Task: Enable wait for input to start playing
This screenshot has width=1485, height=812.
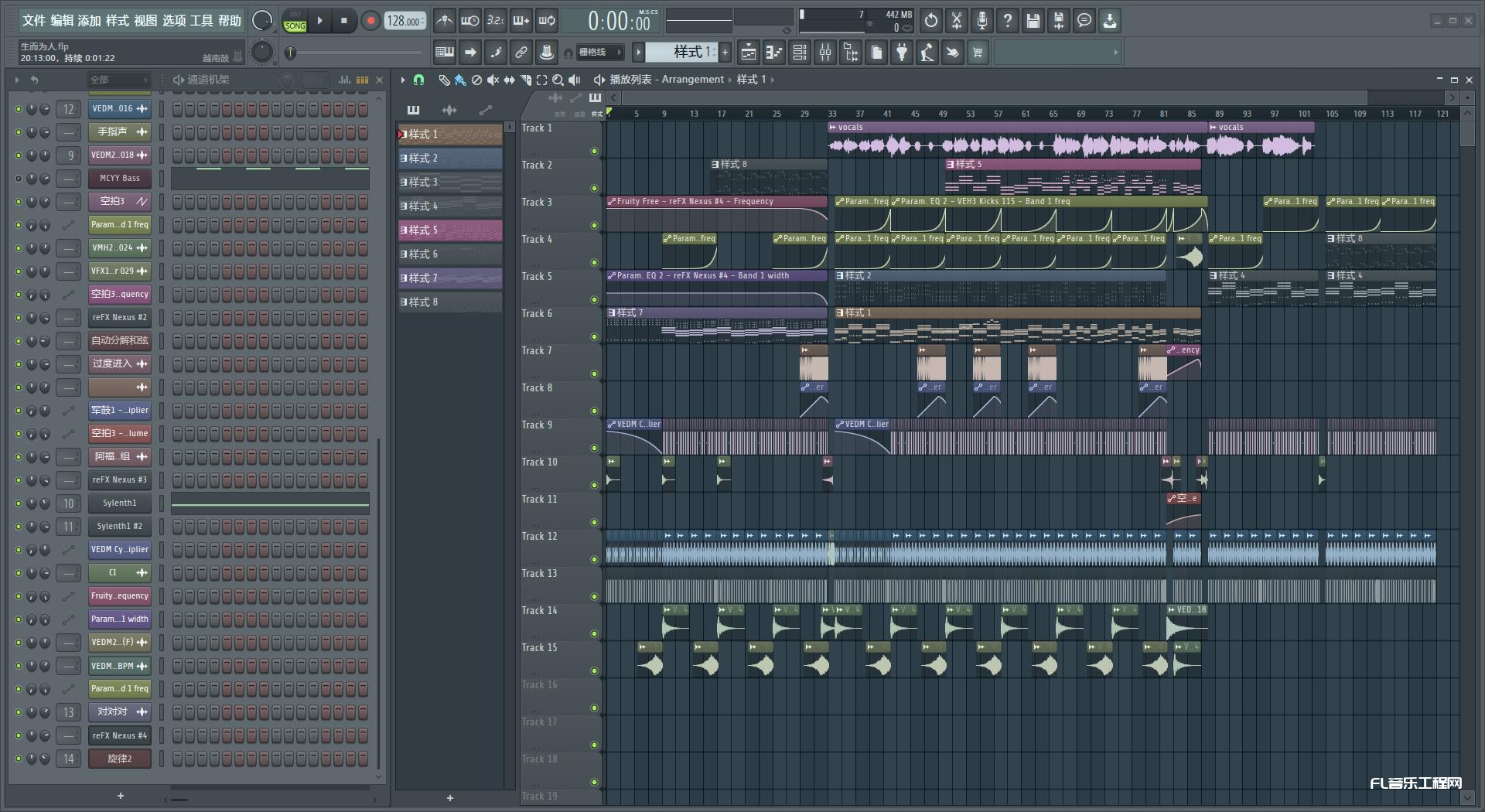Action: 470,21
